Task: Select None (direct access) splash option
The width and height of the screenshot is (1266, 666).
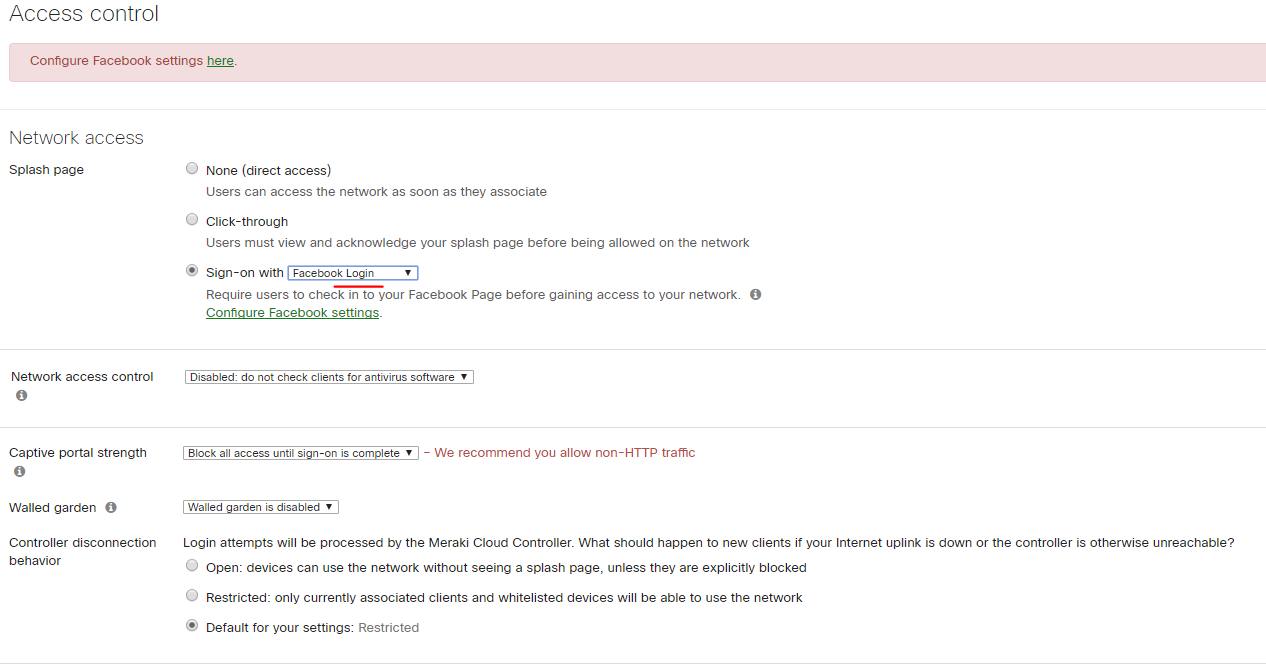Action: [x=192, y=169]
